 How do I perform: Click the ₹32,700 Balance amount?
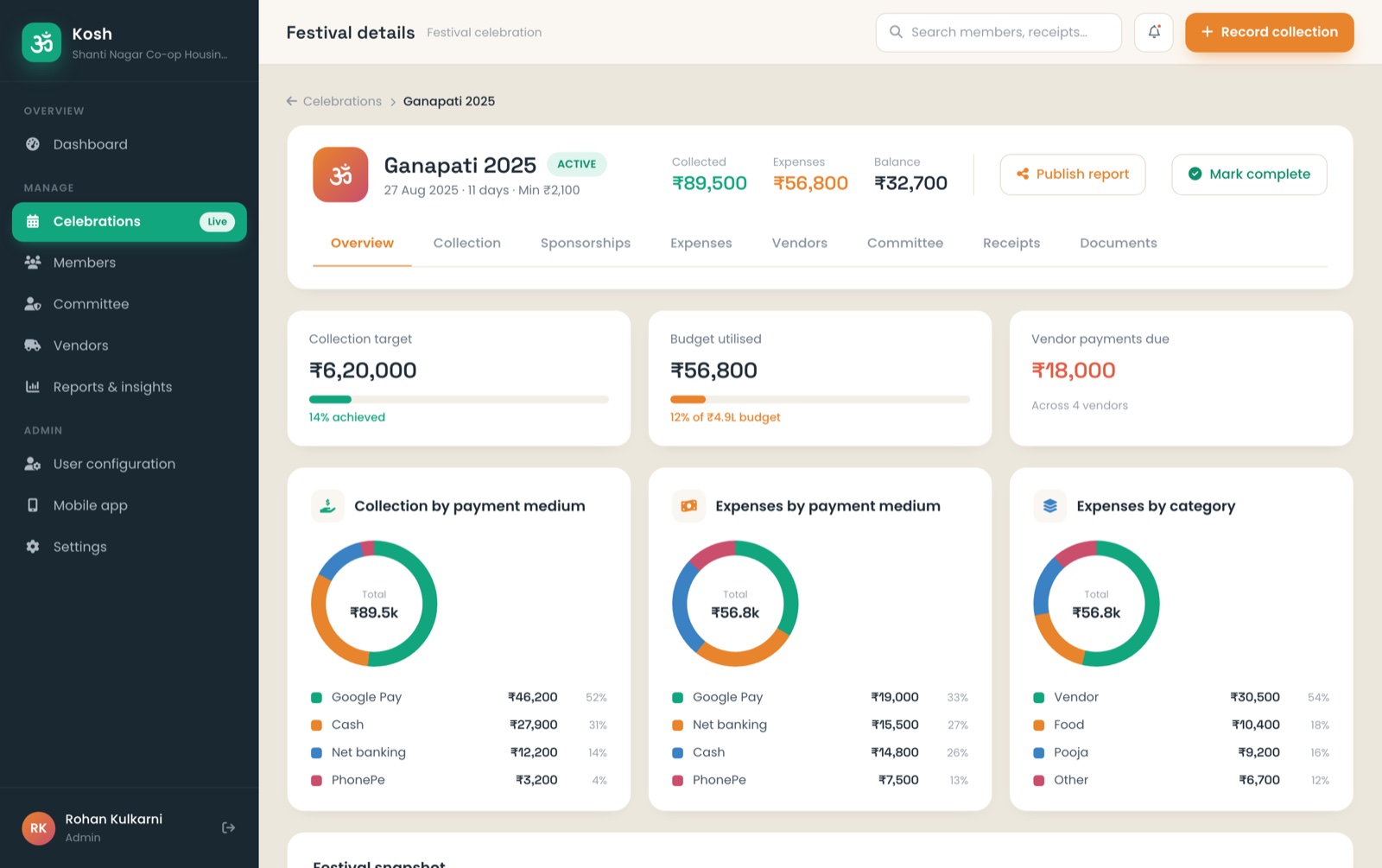[910, 183]
